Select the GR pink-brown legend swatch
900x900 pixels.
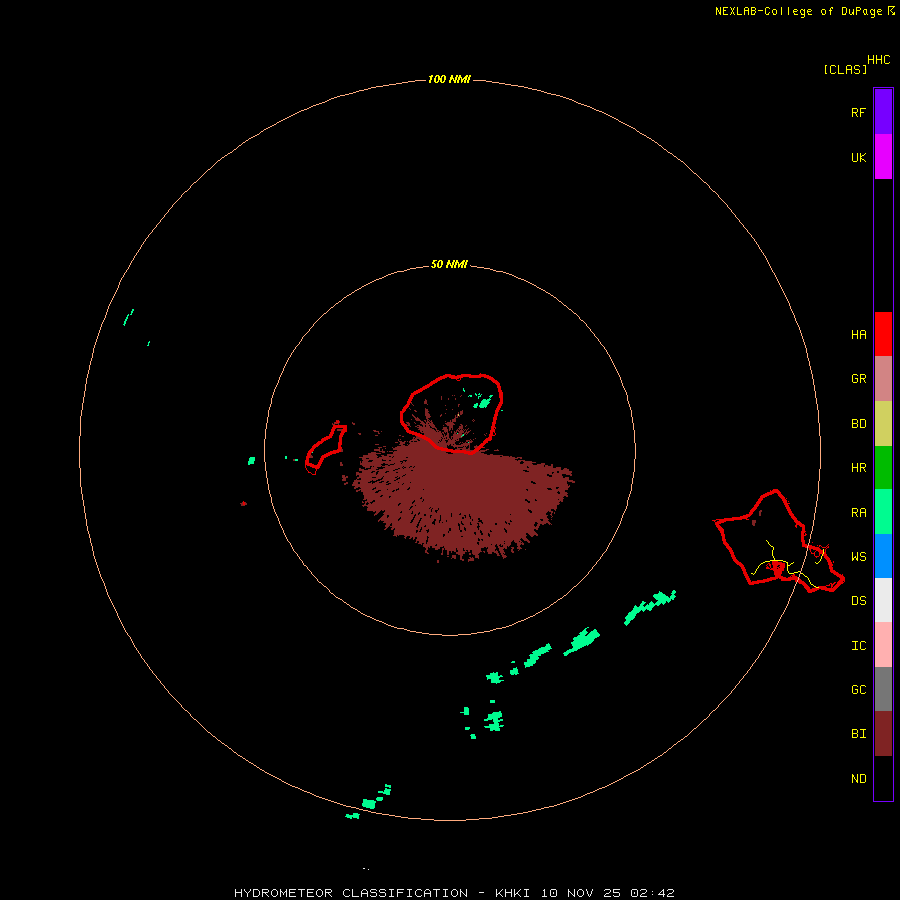883,379
